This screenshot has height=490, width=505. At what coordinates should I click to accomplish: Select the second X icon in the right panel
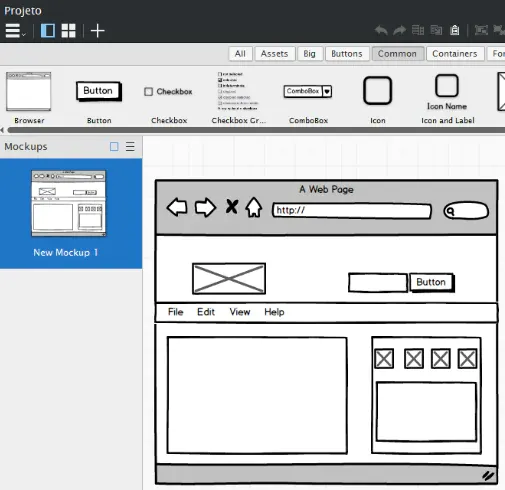[x=414, y=359]
